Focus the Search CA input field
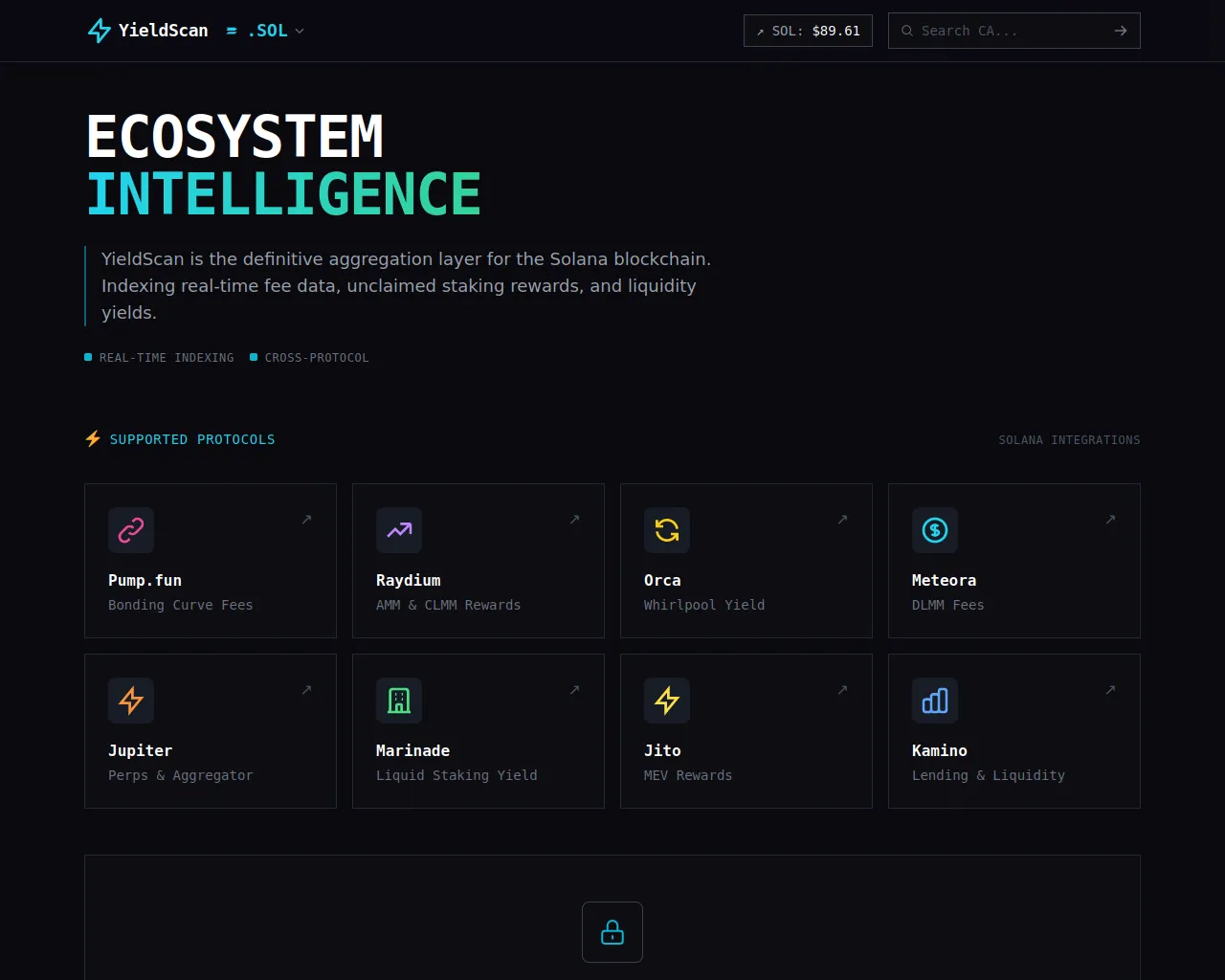The image size is (1225, 980). pyautogui.click(x=1013, y=31)
